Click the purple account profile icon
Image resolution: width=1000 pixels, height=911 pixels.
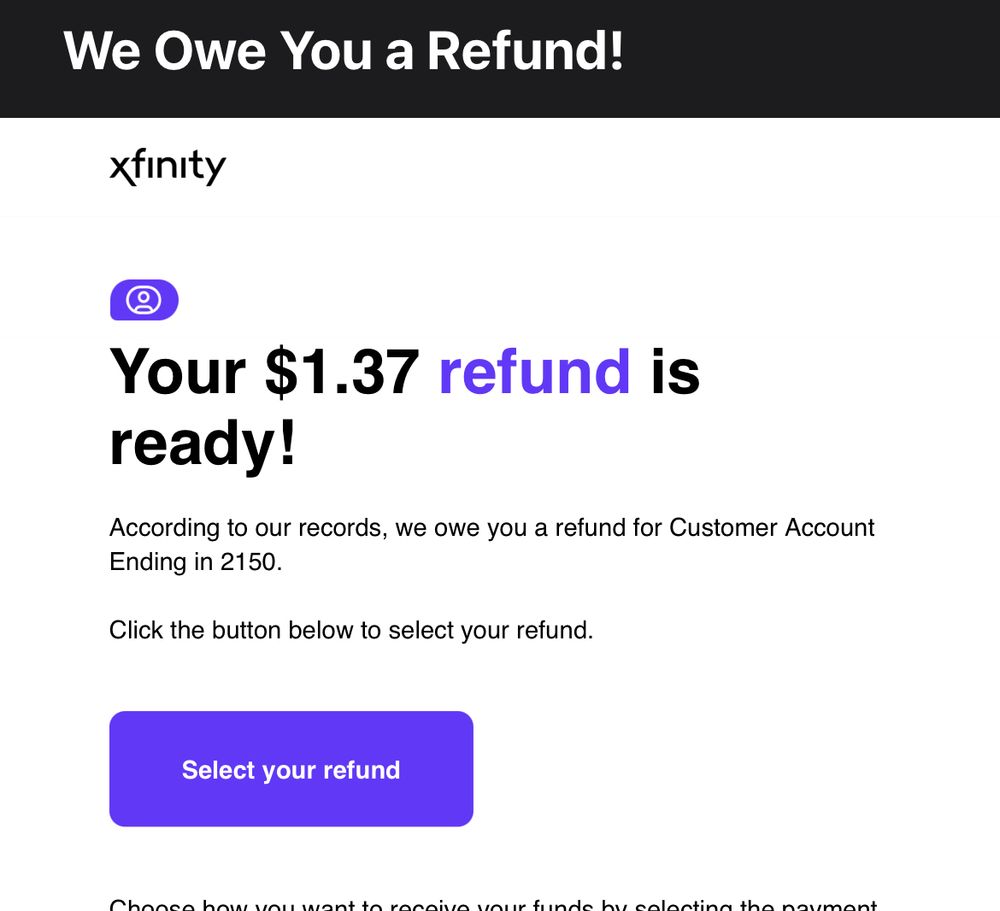(144, 300)
